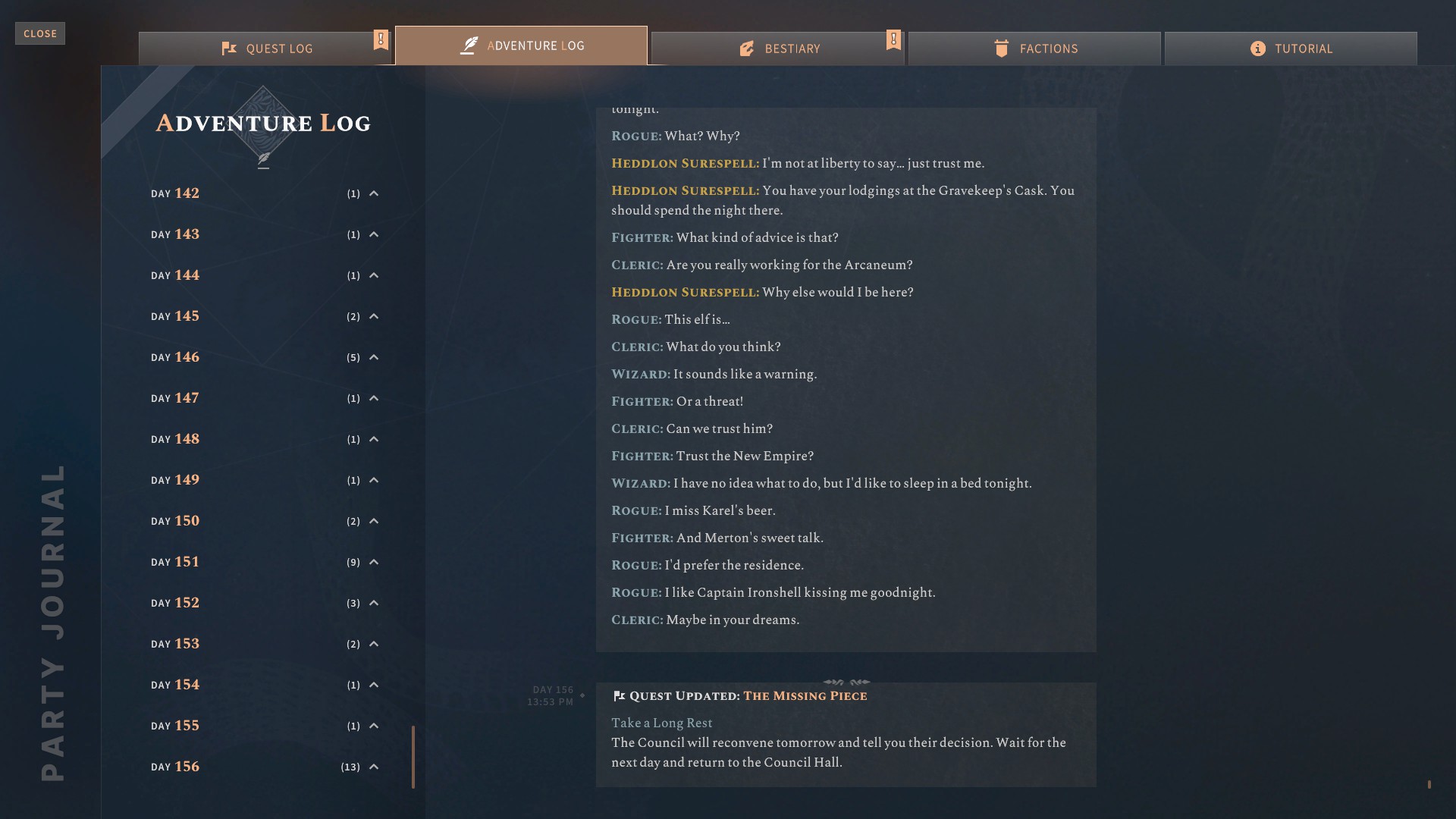The height and width of the screenshot is (819, 1456).
Task: Collapse the Day 143 chevron
Action: coord(374,234)
